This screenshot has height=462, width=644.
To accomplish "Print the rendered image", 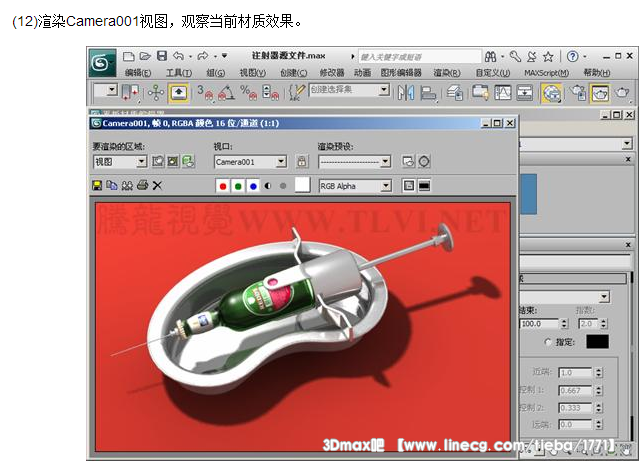I will click(x=143, y=185).
